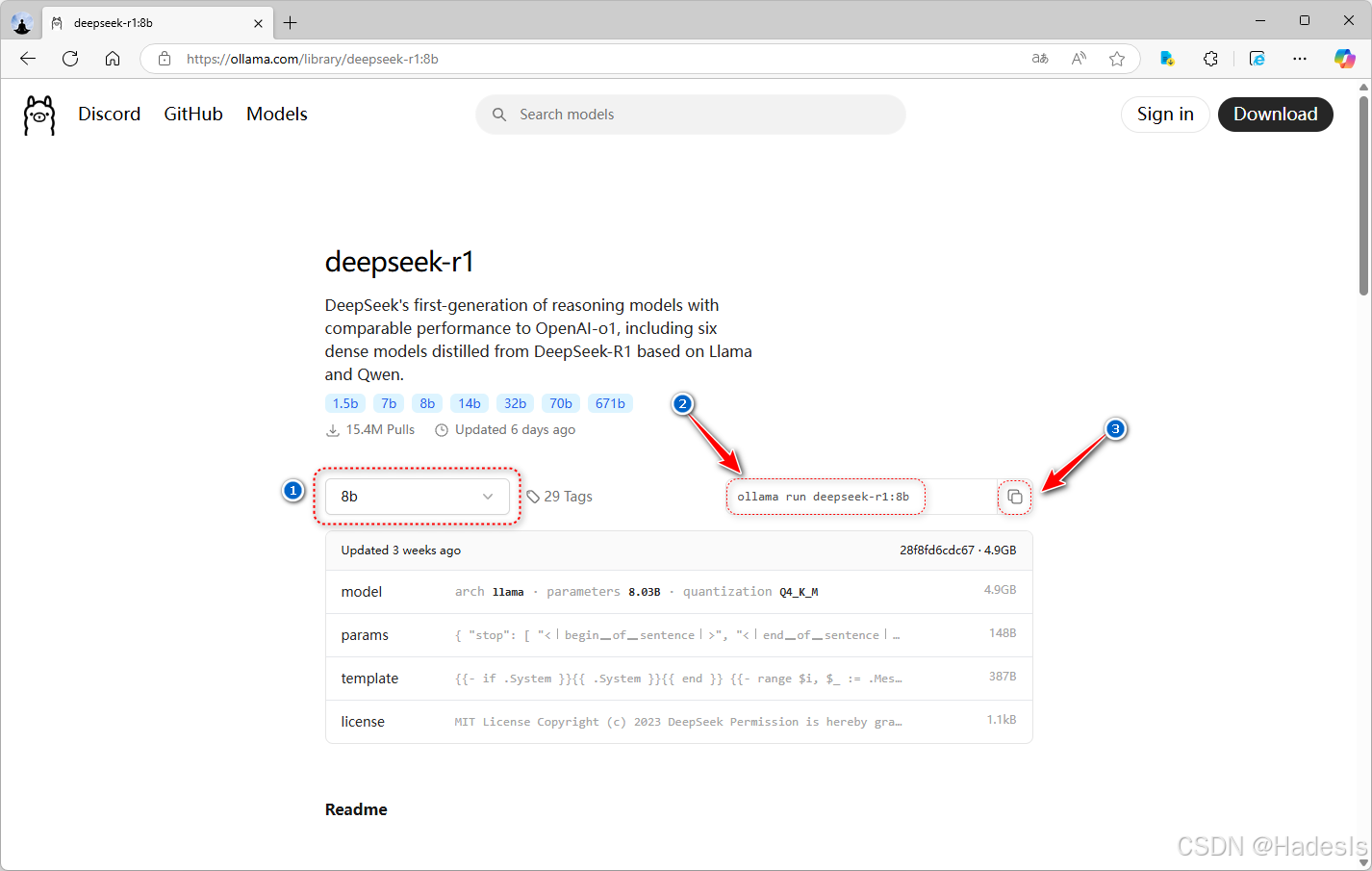This screenshot has width=1372, height=871.
Task: Click the browser address bar URL
Action: coord(313,59)
